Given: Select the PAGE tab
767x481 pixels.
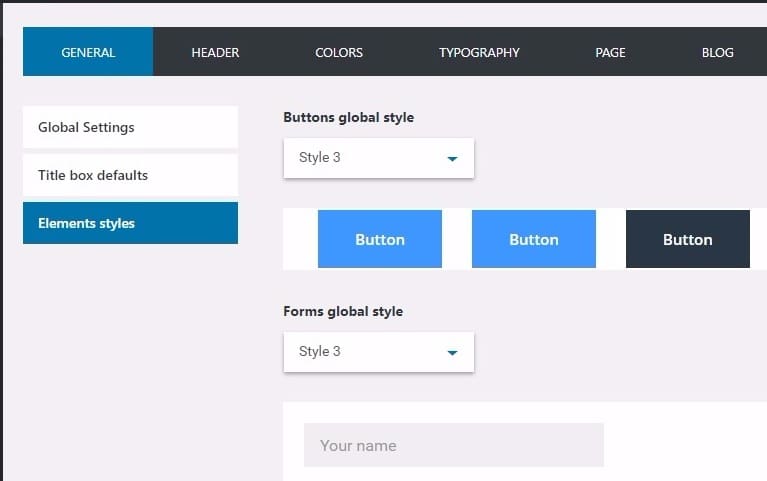Looking at the screenshot, I should point(610,52).
